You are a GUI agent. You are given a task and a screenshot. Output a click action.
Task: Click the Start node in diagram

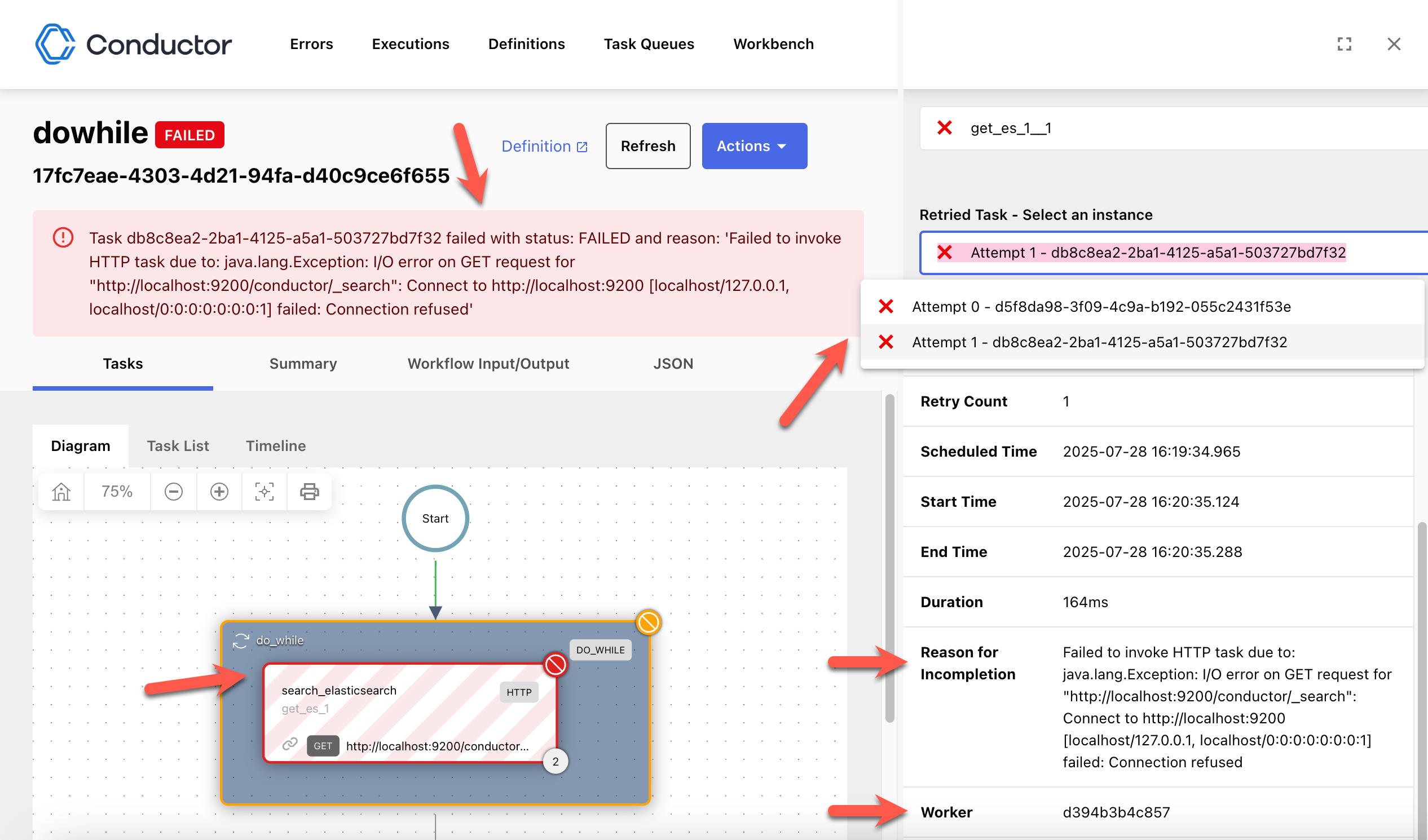tap(435, 518)
